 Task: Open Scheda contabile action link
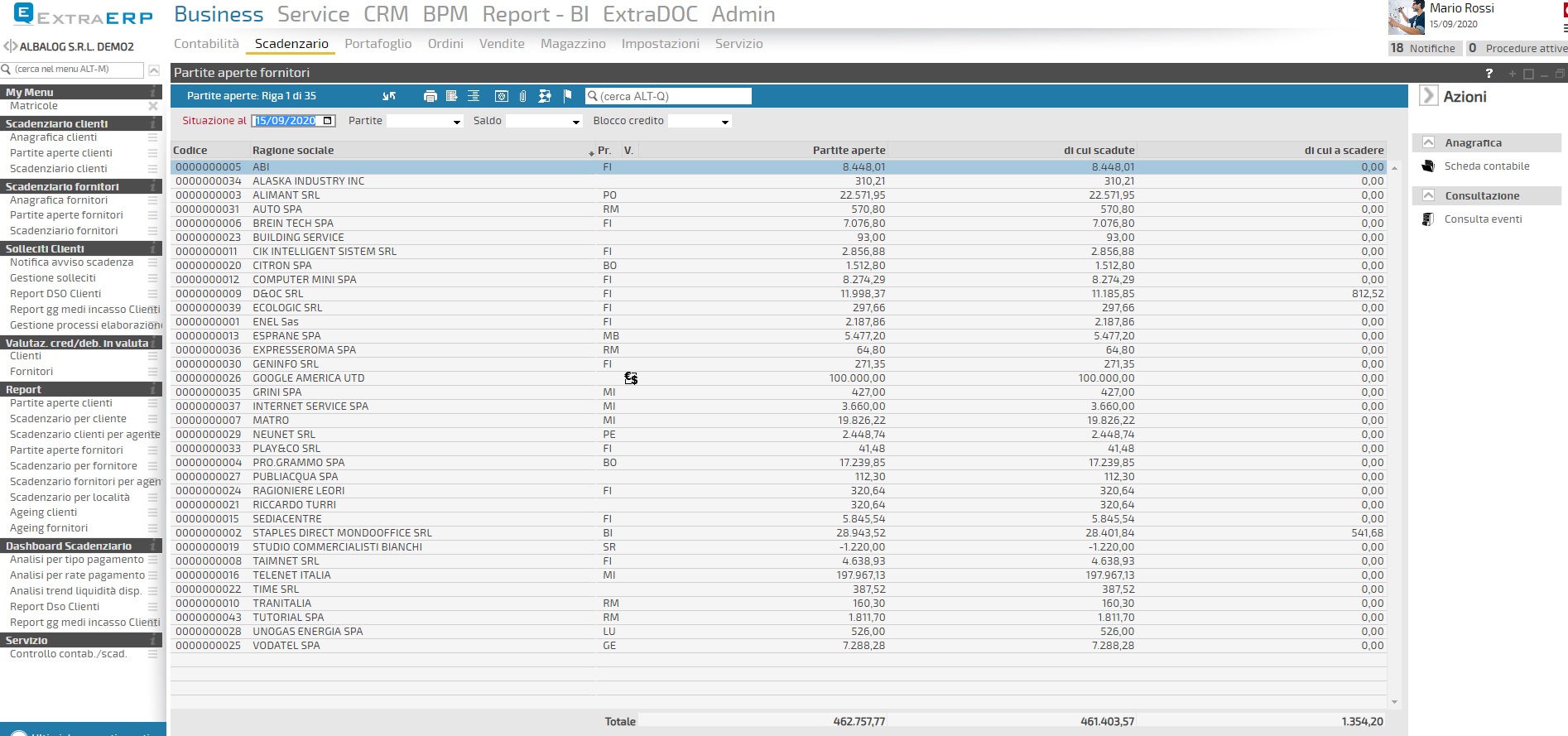pyautogui.click(x=1487, y=166)
